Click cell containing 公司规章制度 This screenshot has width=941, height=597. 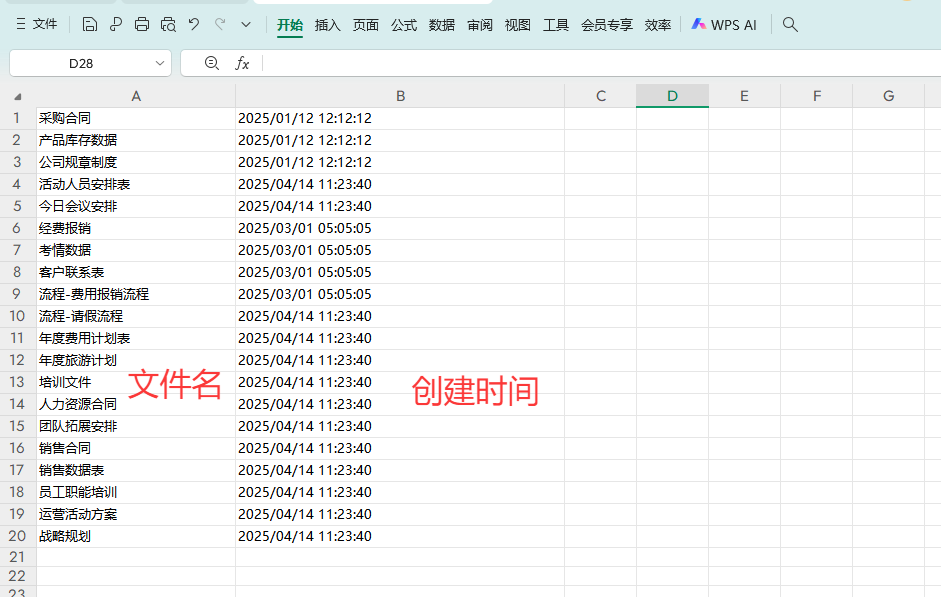point(136,162)
